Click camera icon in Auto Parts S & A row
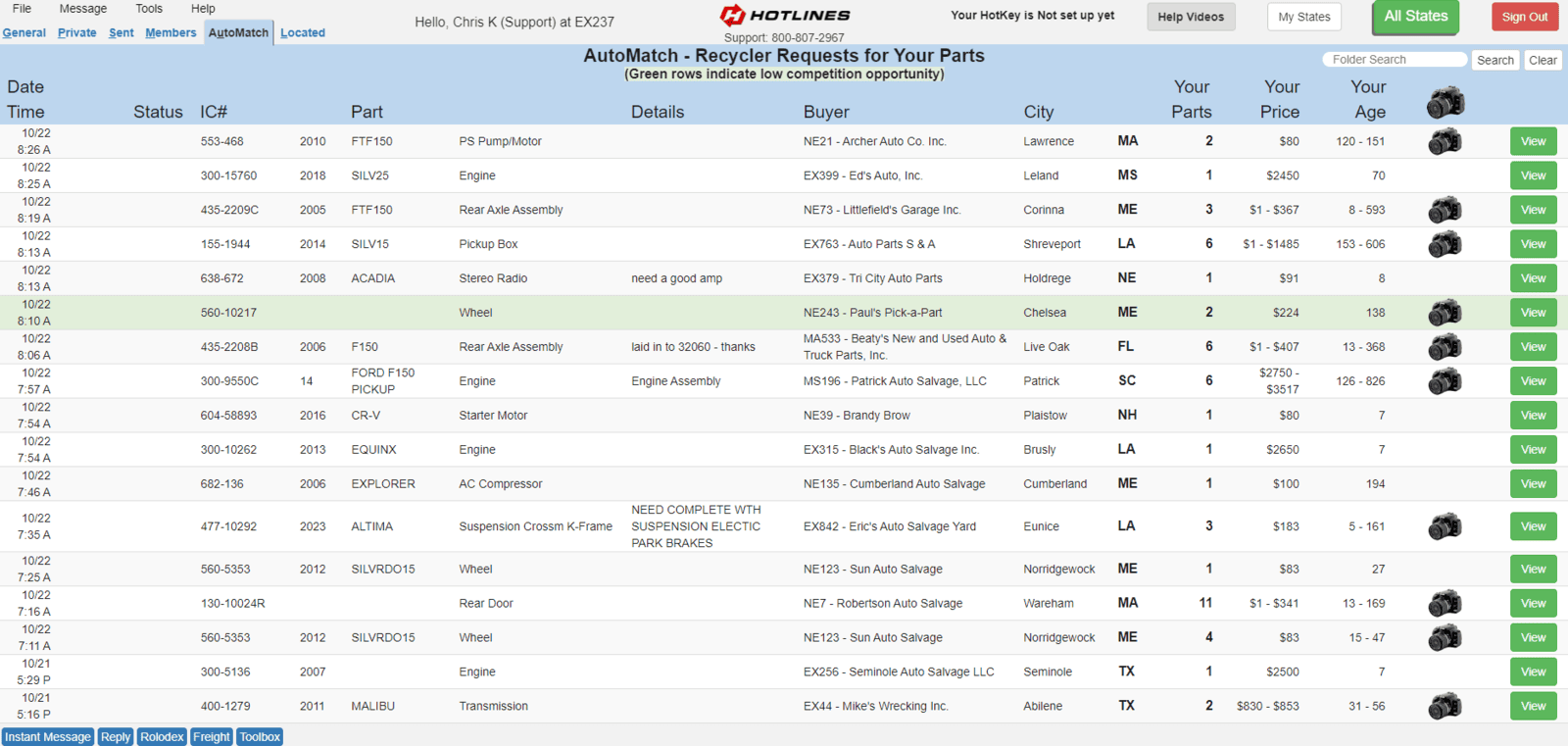 [x=1445, y=244]
